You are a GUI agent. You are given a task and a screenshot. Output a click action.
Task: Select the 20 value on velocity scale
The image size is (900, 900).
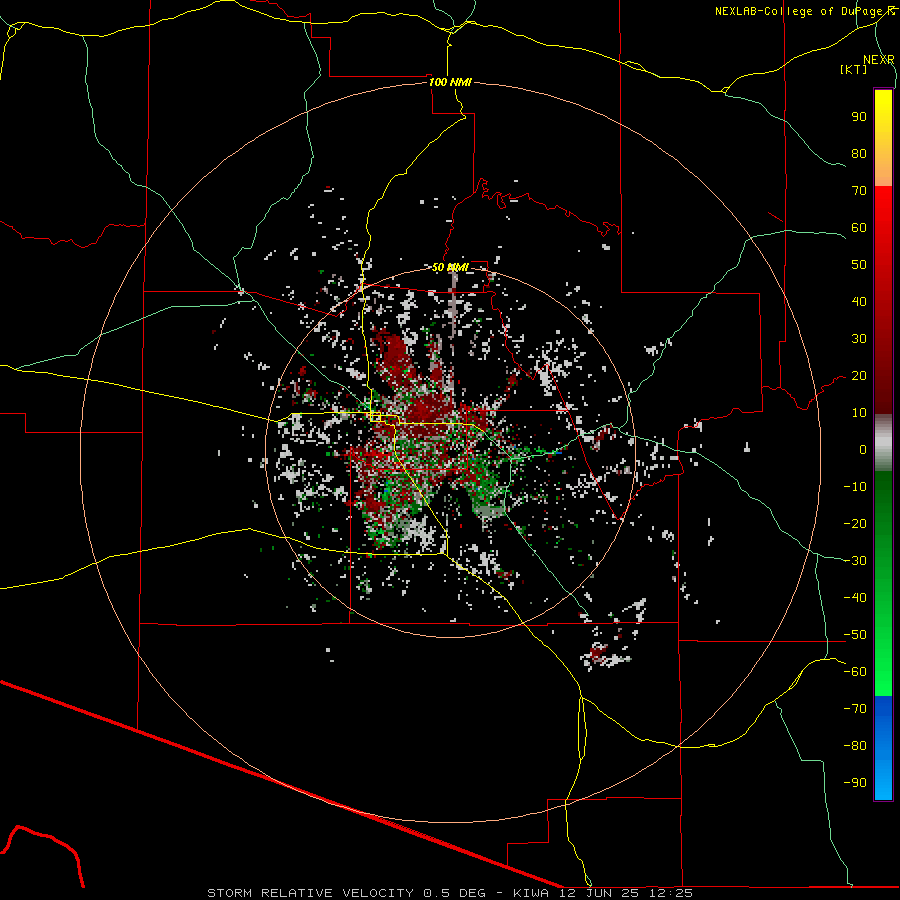[x=859, y=376]
